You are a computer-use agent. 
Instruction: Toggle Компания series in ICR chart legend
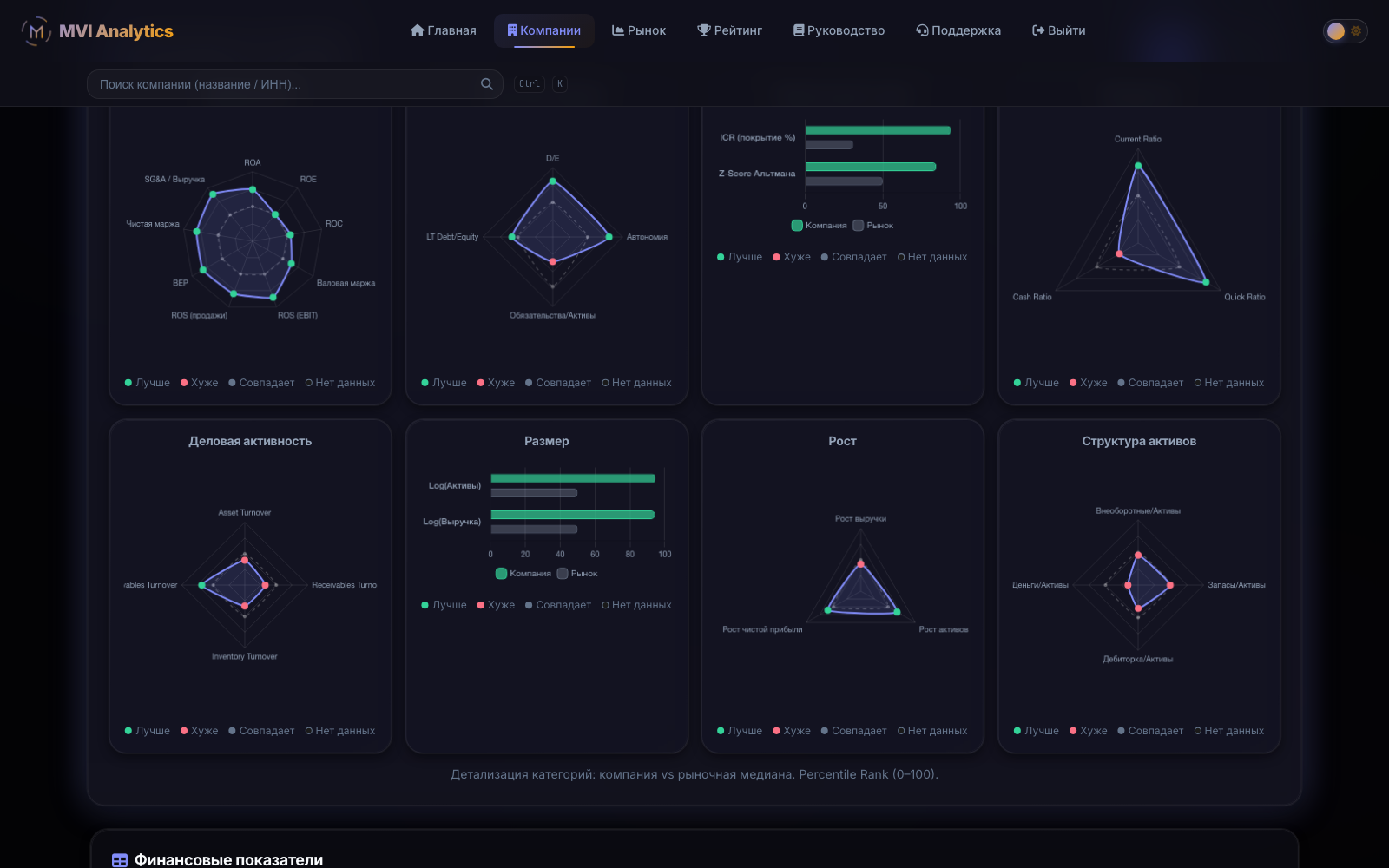pyautogui.click(x=819, y=226)
